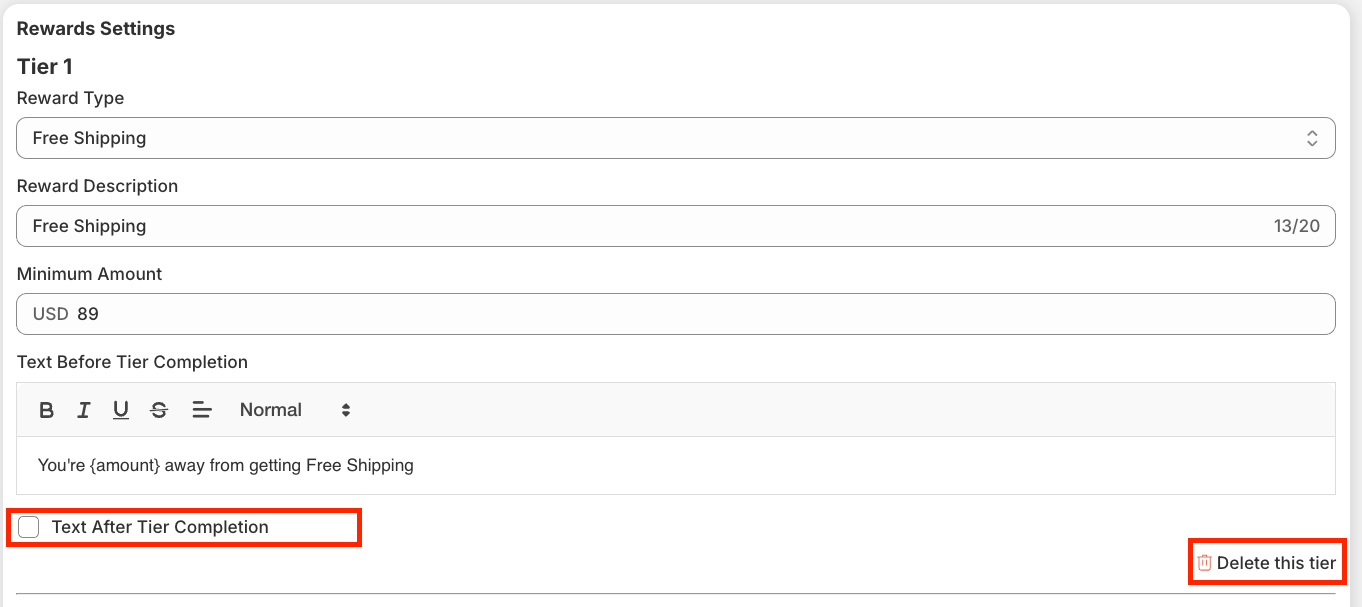Apply italic formatting to tier text

(x=84, y=410)
